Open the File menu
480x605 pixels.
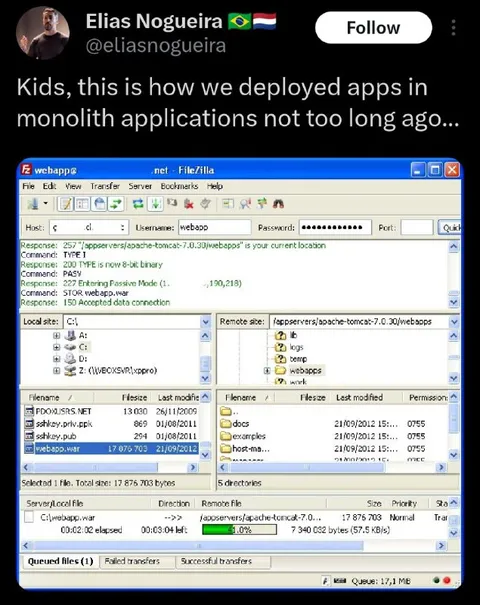28,186
